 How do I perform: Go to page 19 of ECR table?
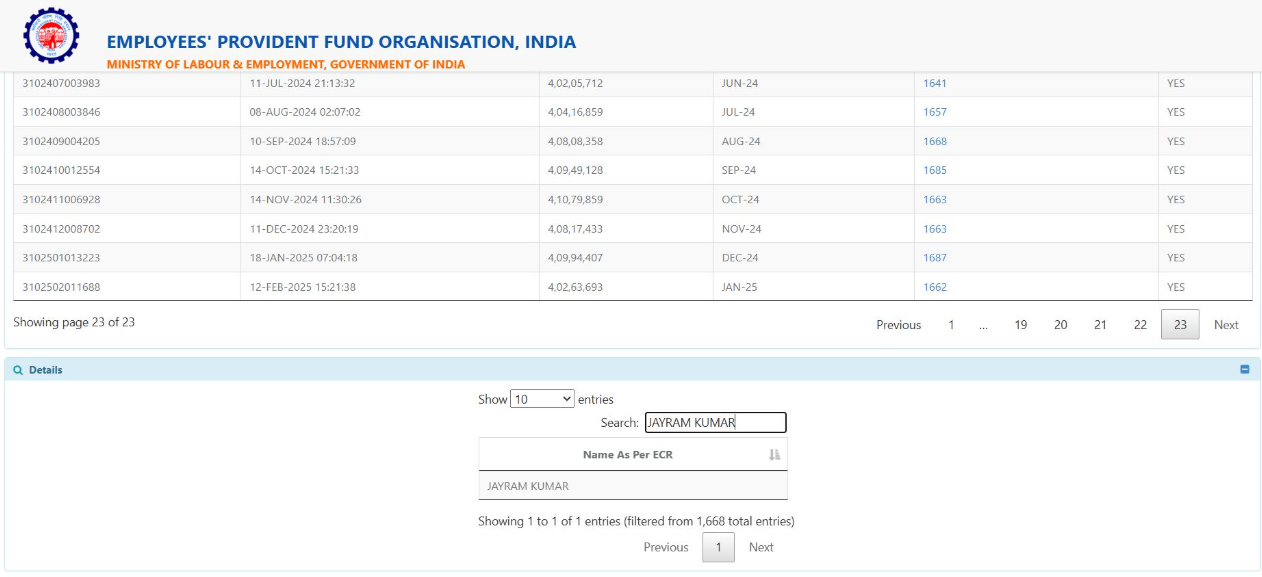[x=1020, y=325]
